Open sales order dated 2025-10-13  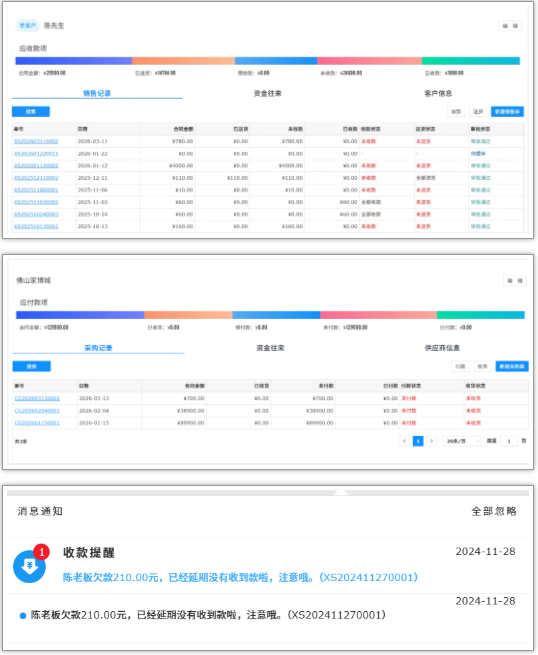(x=36, y=226)
